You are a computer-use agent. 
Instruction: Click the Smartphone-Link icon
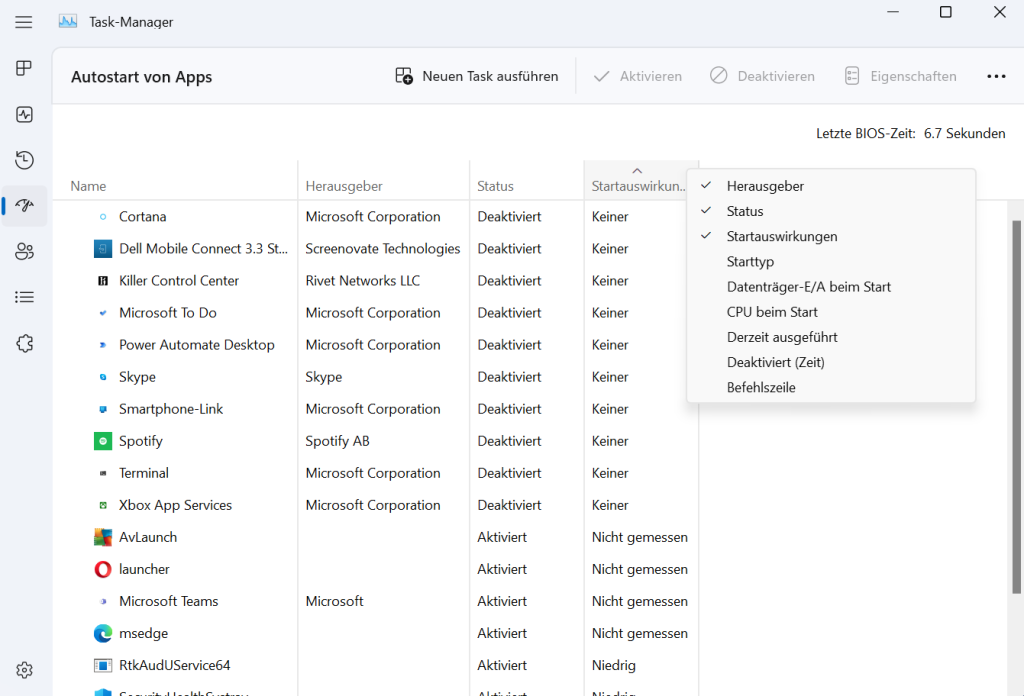103,409
